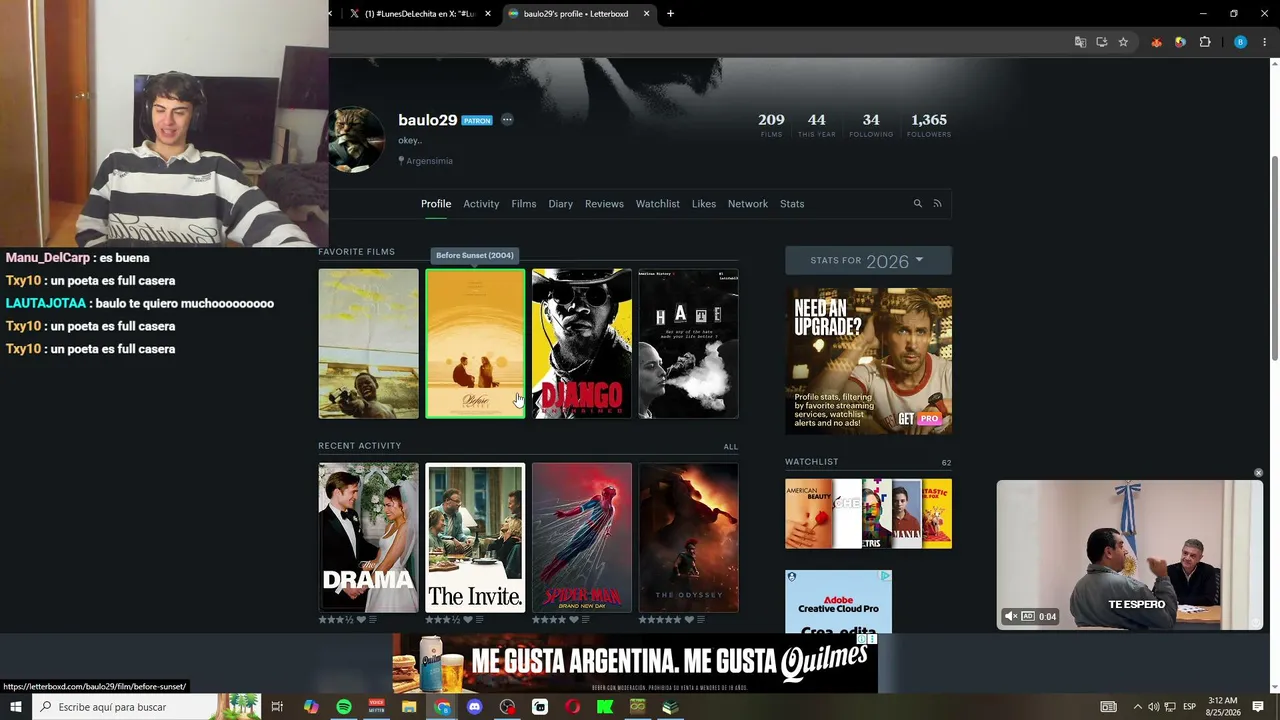Open Spotify from the taskbar

pos(344,707)
